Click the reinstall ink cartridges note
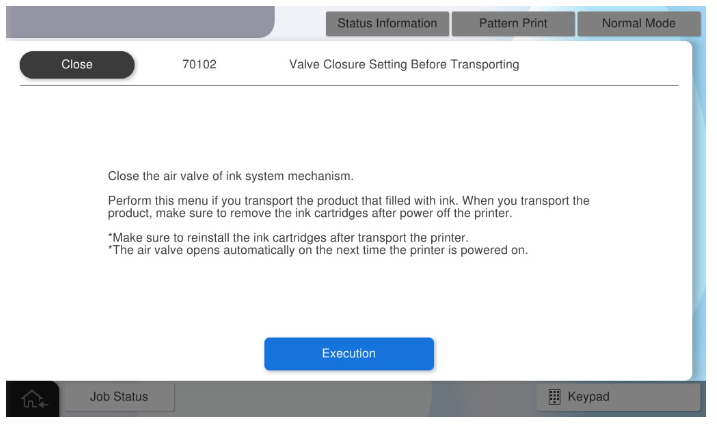 click(x=288, y=237)
